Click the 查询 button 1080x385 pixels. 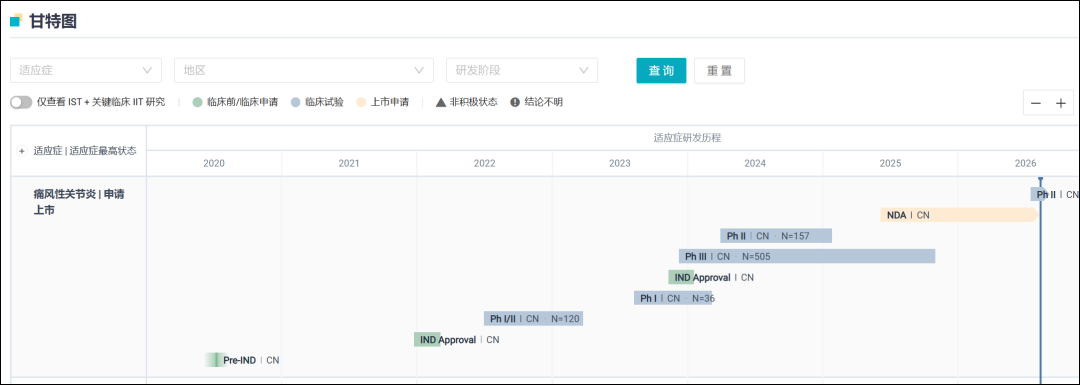(661, 70)
